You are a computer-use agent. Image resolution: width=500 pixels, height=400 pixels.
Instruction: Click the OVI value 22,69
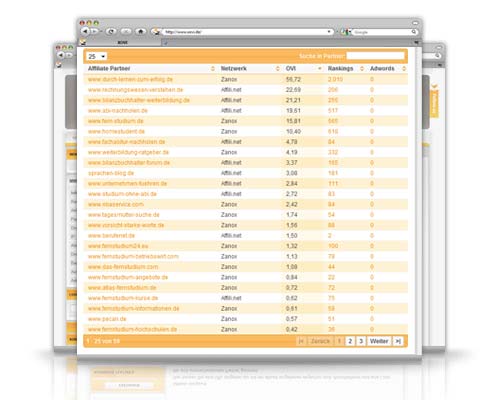pos(293,90)
